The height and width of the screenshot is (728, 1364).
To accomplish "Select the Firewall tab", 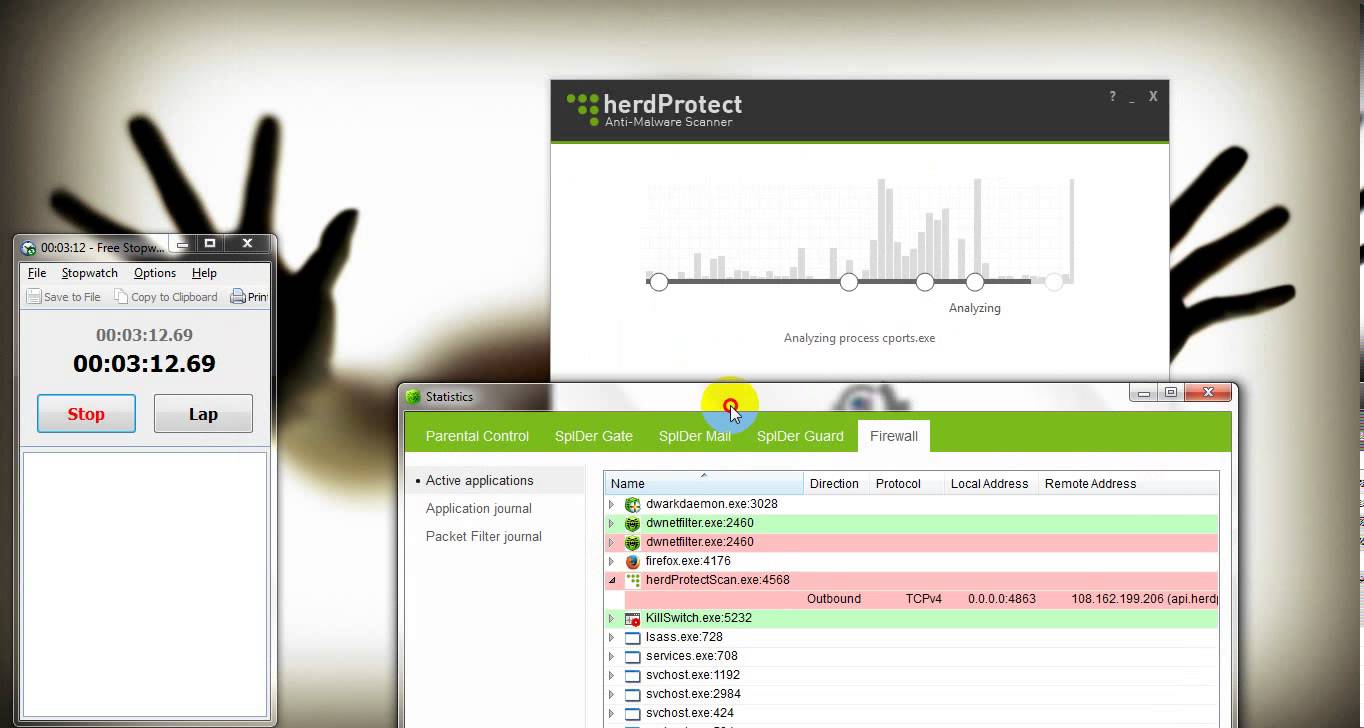I will click(x=894, y=436).
